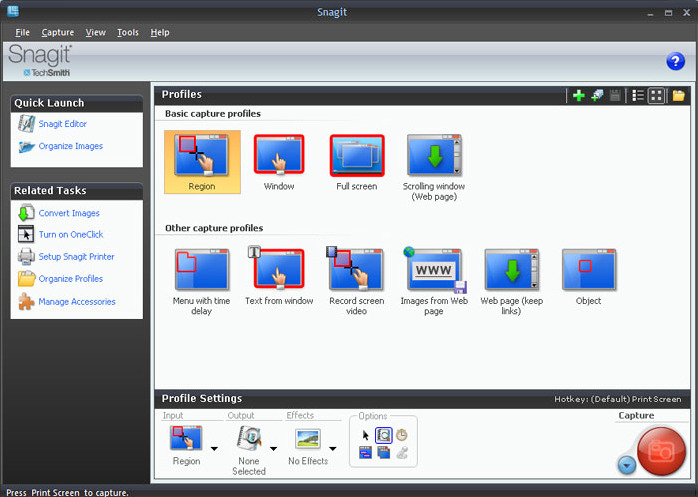The width and height of the screenshot is (698, 497).
Task: Open the new profile wizard icon
Action: (597, 95)
